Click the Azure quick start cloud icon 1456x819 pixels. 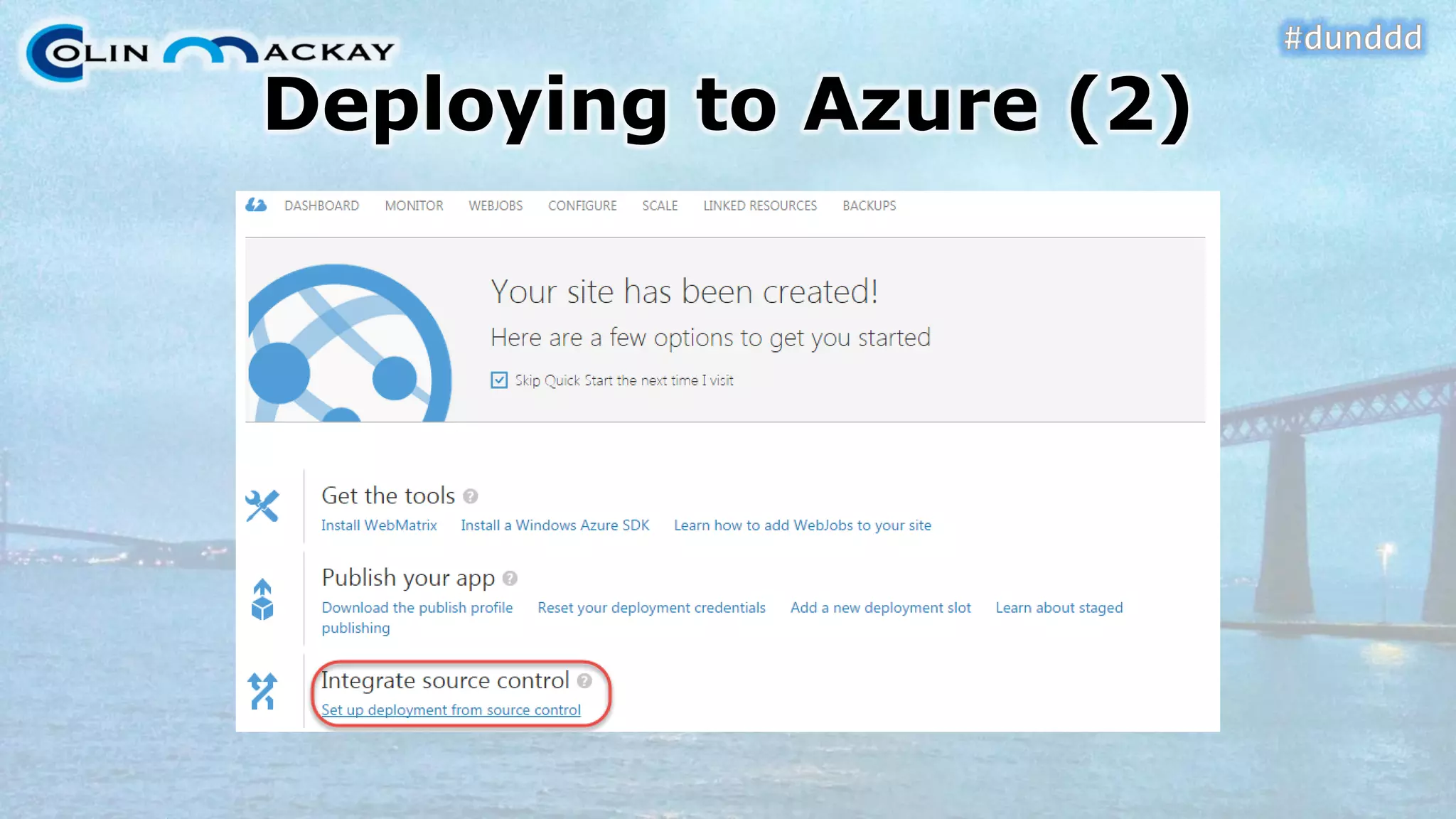(x=256, y=205)
